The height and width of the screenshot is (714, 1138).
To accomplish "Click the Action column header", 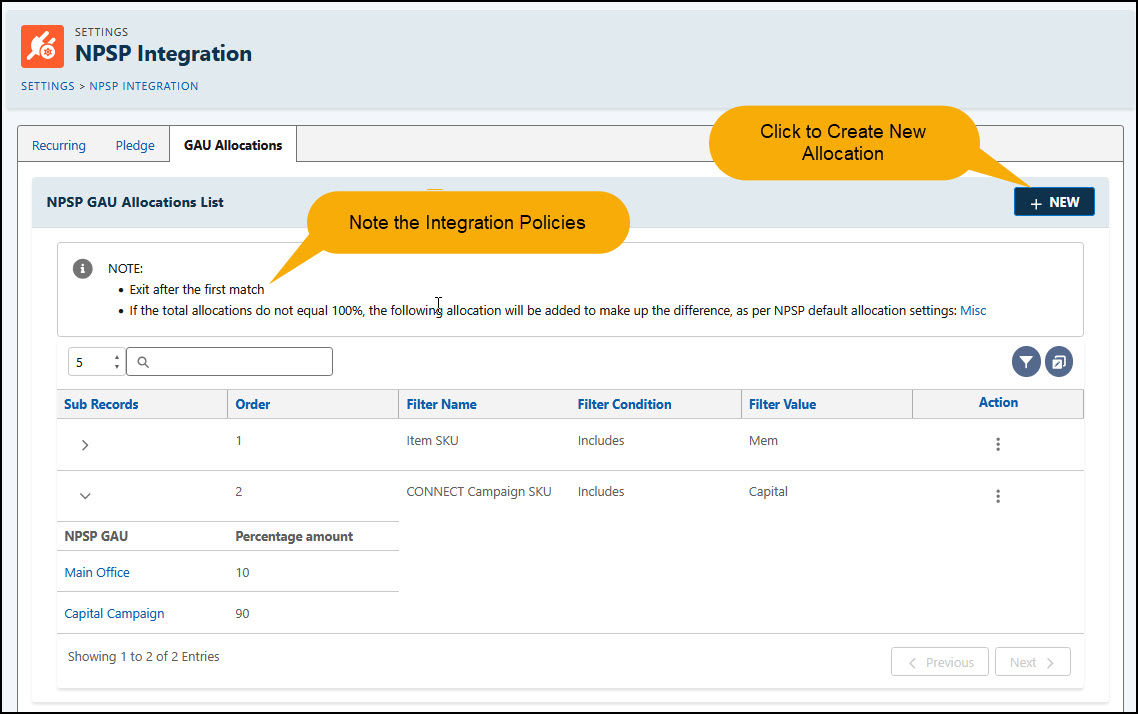I will 998,402.
